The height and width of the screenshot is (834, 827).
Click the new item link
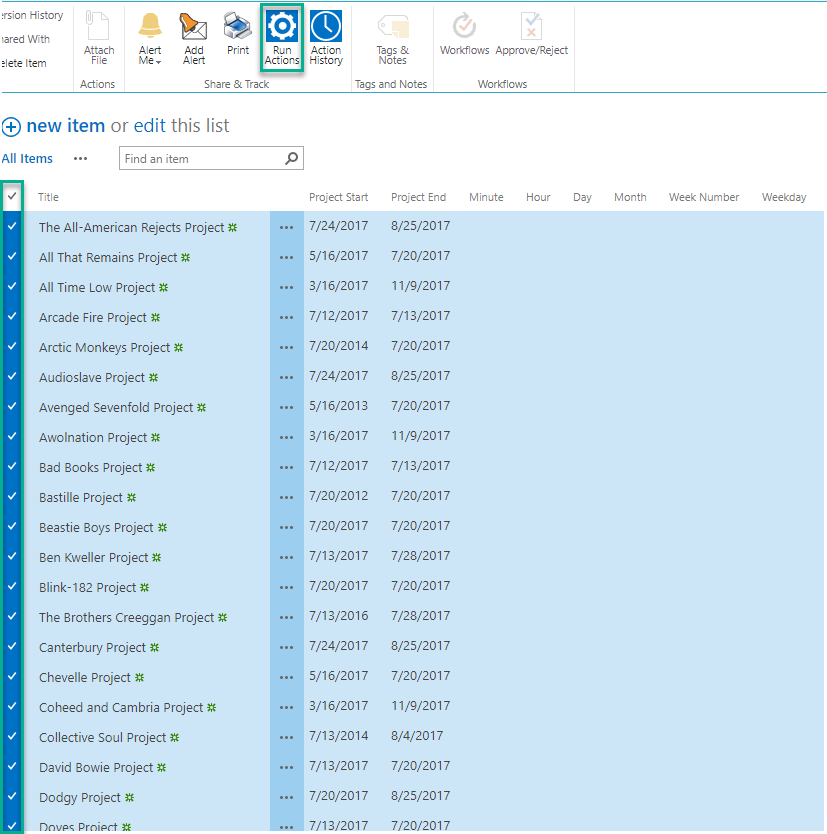coord(65,126)
